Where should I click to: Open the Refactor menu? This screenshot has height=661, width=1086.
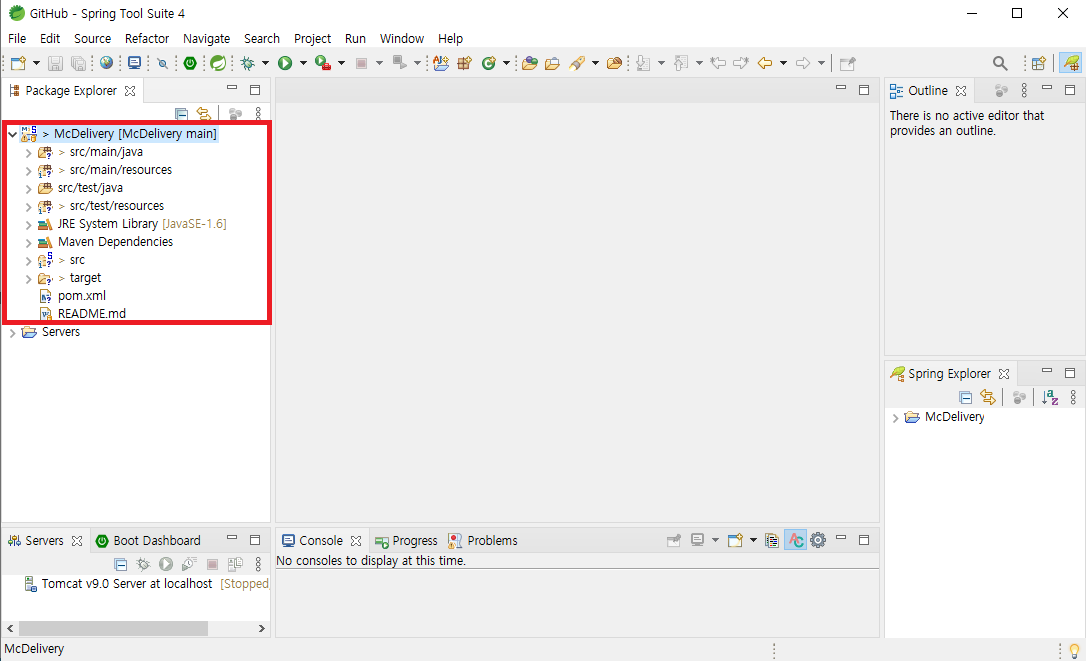click(x=147, y=39)
